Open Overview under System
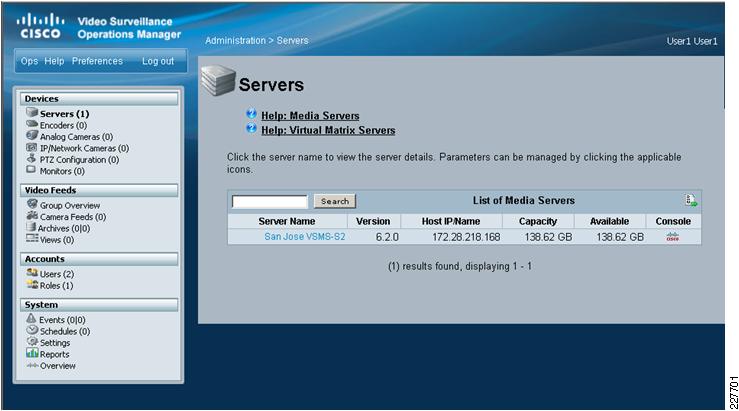This screenshot has height=411, width=739. coord(57,366)
